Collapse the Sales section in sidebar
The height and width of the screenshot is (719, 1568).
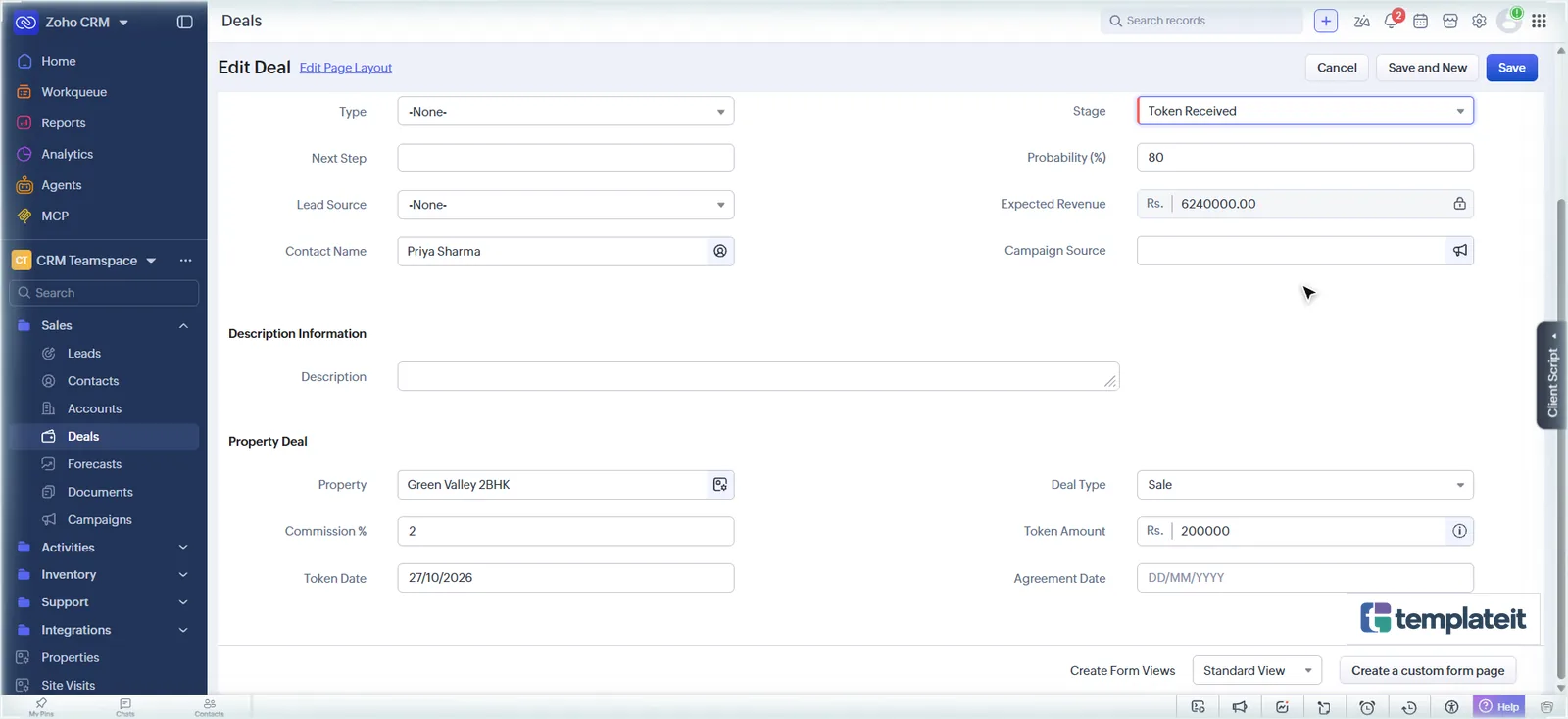(x=183, y=326)
